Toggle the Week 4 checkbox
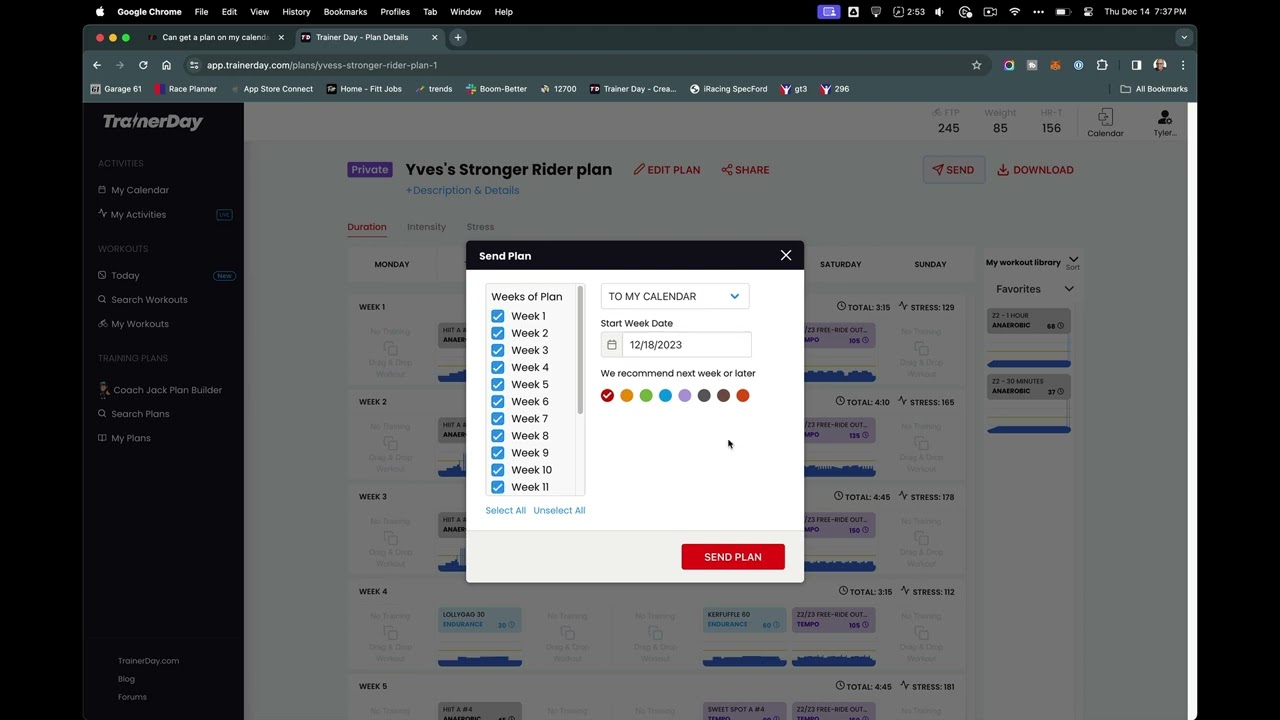The height and width of the screenshot is (720, 1280). tap(497, 367)
